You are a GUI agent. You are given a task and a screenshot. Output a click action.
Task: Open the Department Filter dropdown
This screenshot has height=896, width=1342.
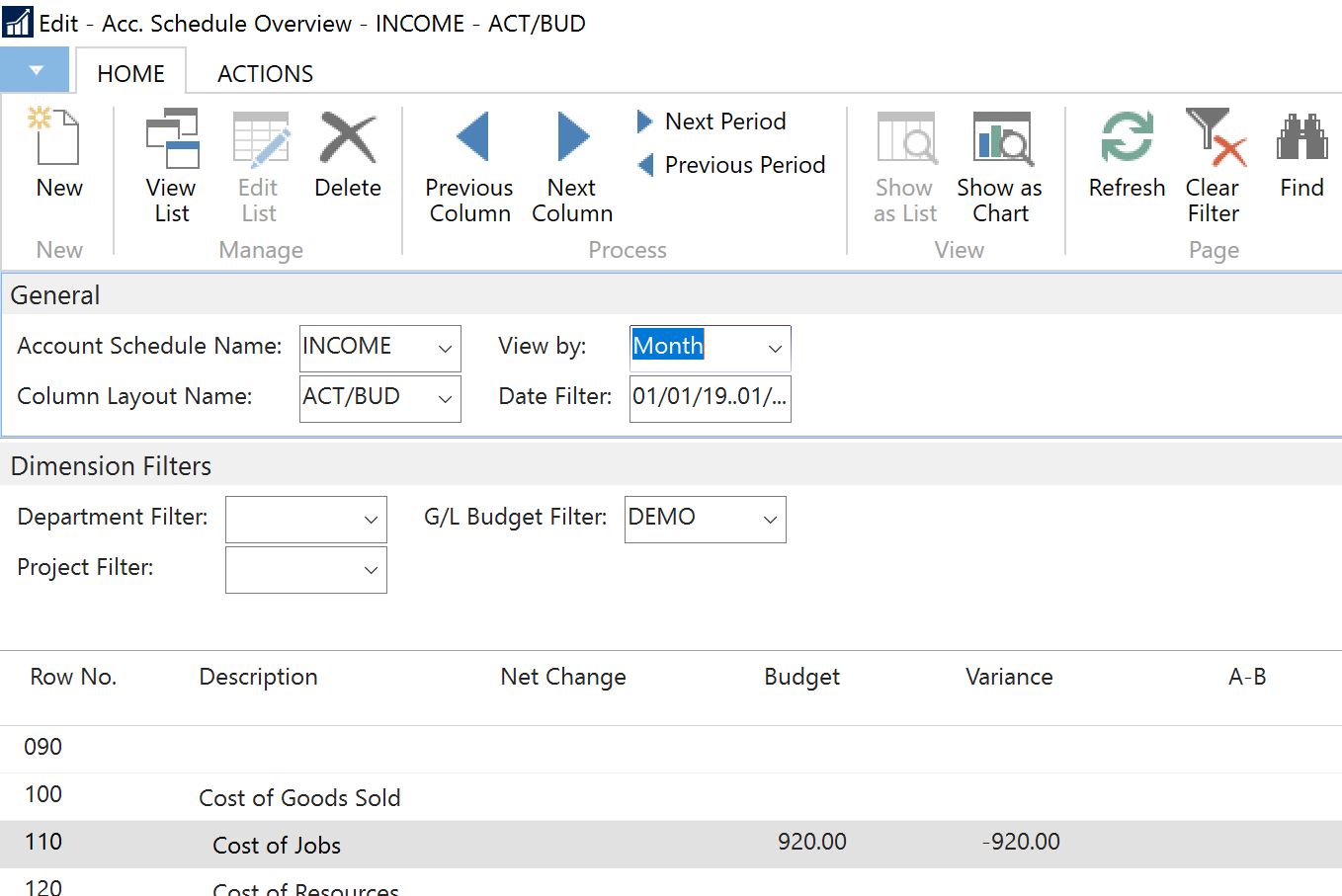(x=371, y=520)
